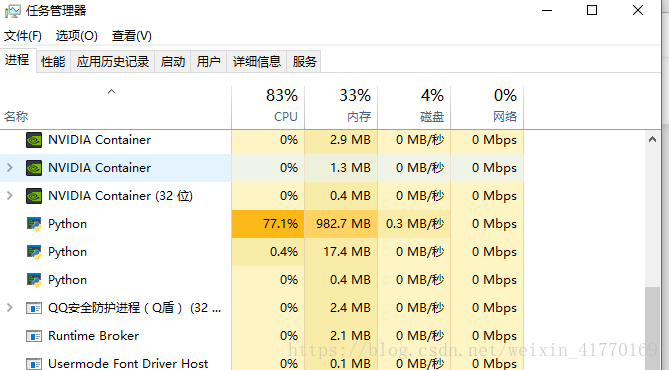The width and height of the screenshot is (669, 370).
Task: Expand the highlighted NVIDIA Container process
Action: click(10, 168)
